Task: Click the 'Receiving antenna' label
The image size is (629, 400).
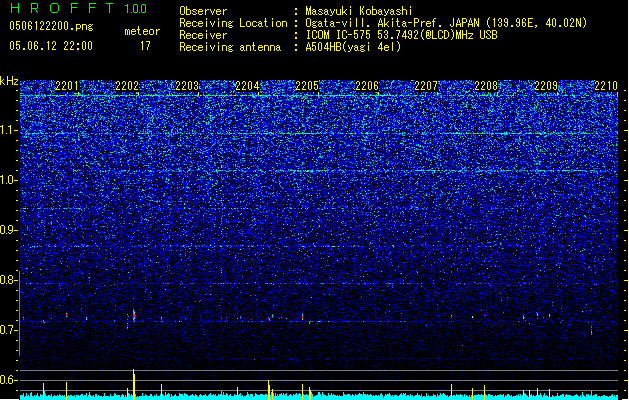Action: (x=230, y=47)
